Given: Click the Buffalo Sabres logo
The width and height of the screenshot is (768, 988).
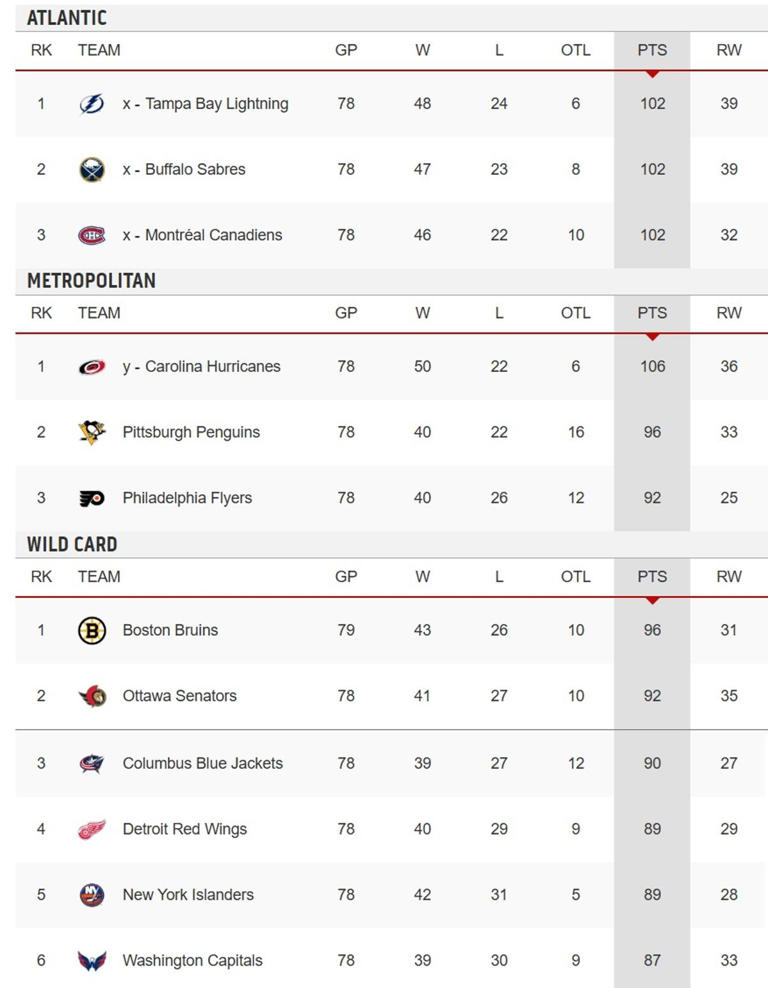Looking at the screenshot, I should click(x=92, y=170).
